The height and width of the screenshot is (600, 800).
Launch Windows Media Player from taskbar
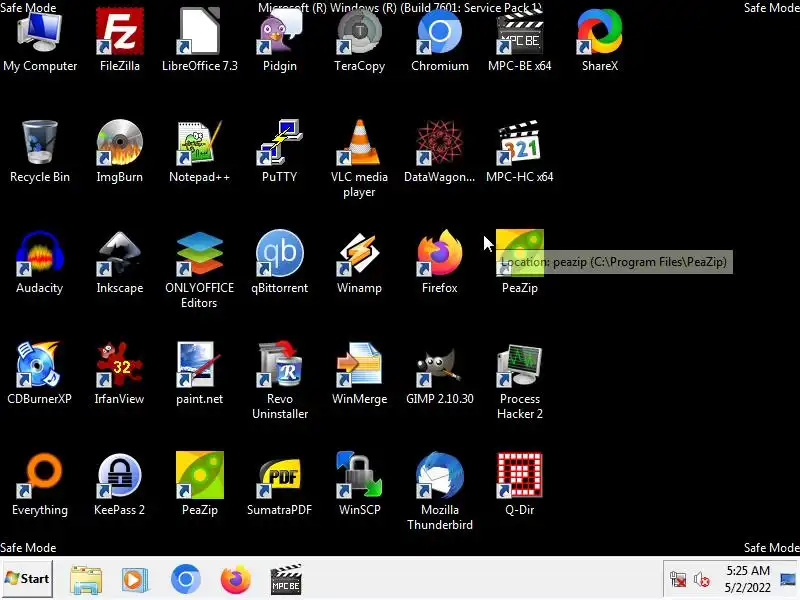click(135, 580)
